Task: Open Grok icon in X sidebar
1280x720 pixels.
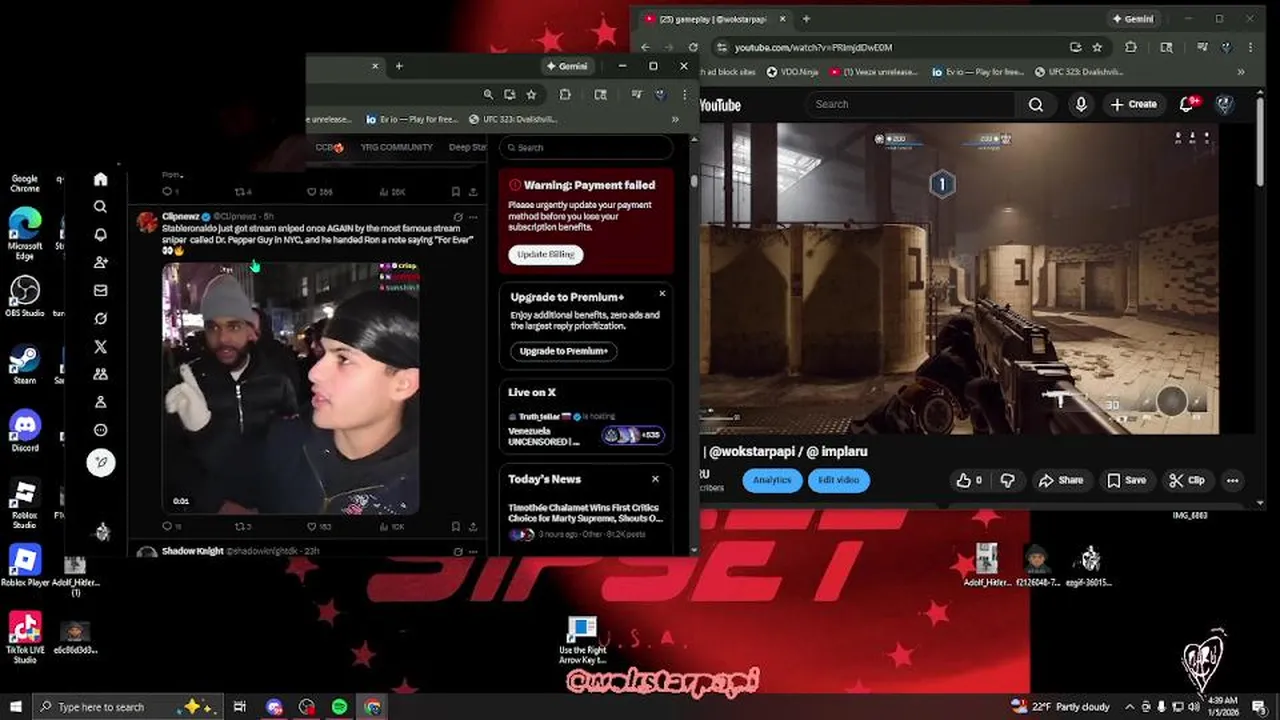Action: coord(100,318)
